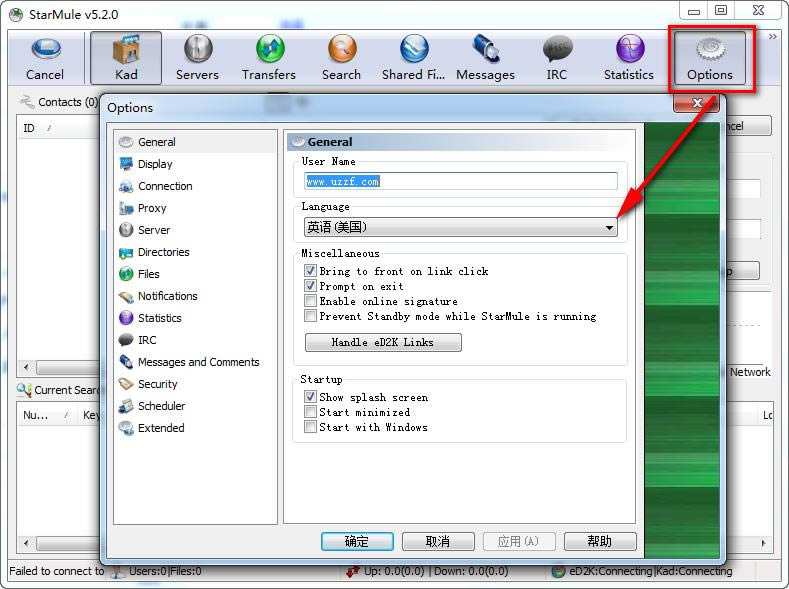This screenshot has height=589, width=789.
Task: Toggle Show splash screen checkbox
Action: coord(310,397)
